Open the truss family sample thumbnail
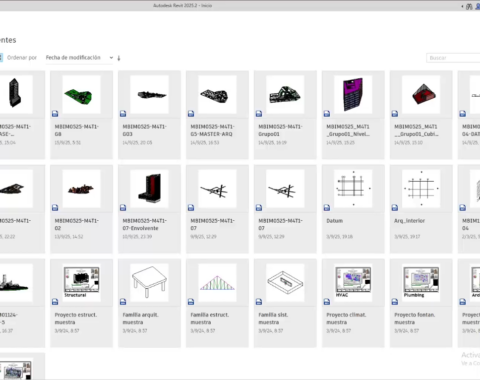480x380 pixels. pos(217,283)
